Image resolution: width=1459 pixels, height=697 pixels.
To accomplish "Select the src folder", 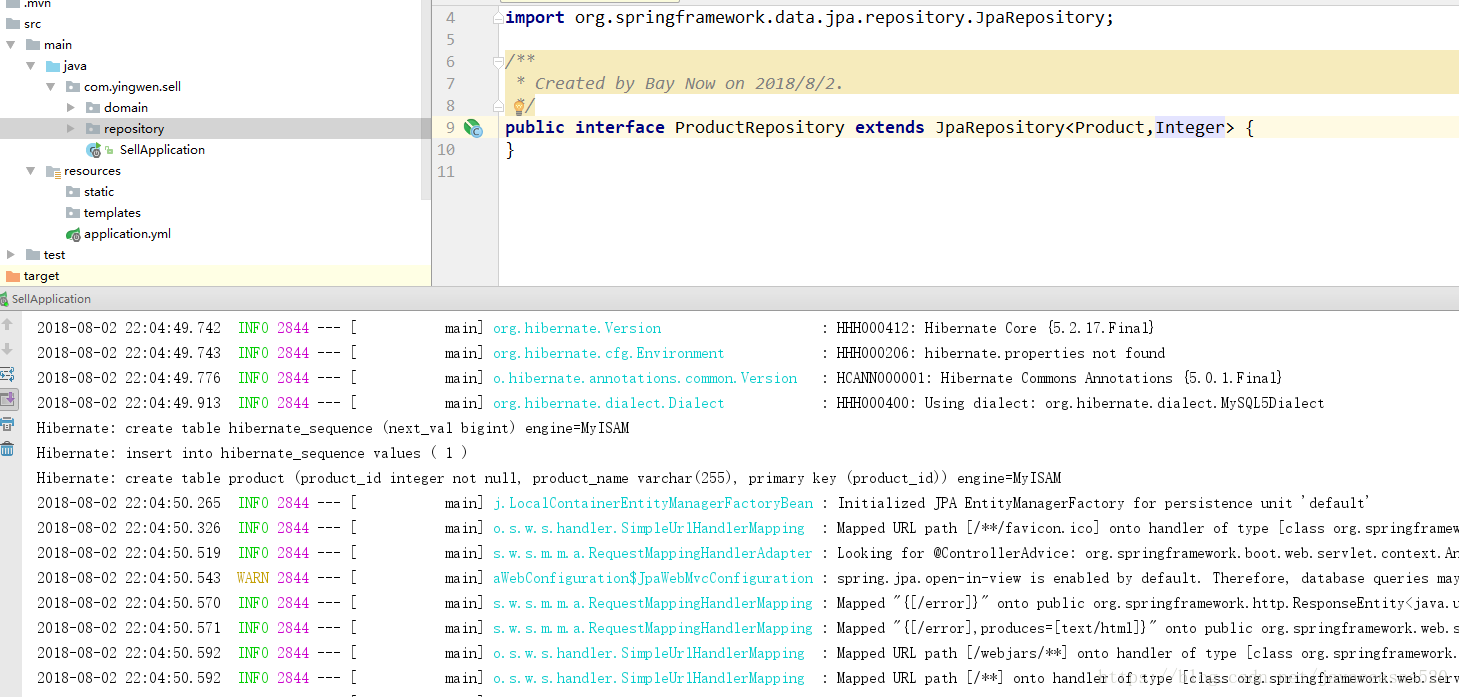I will tap(33, 24).
